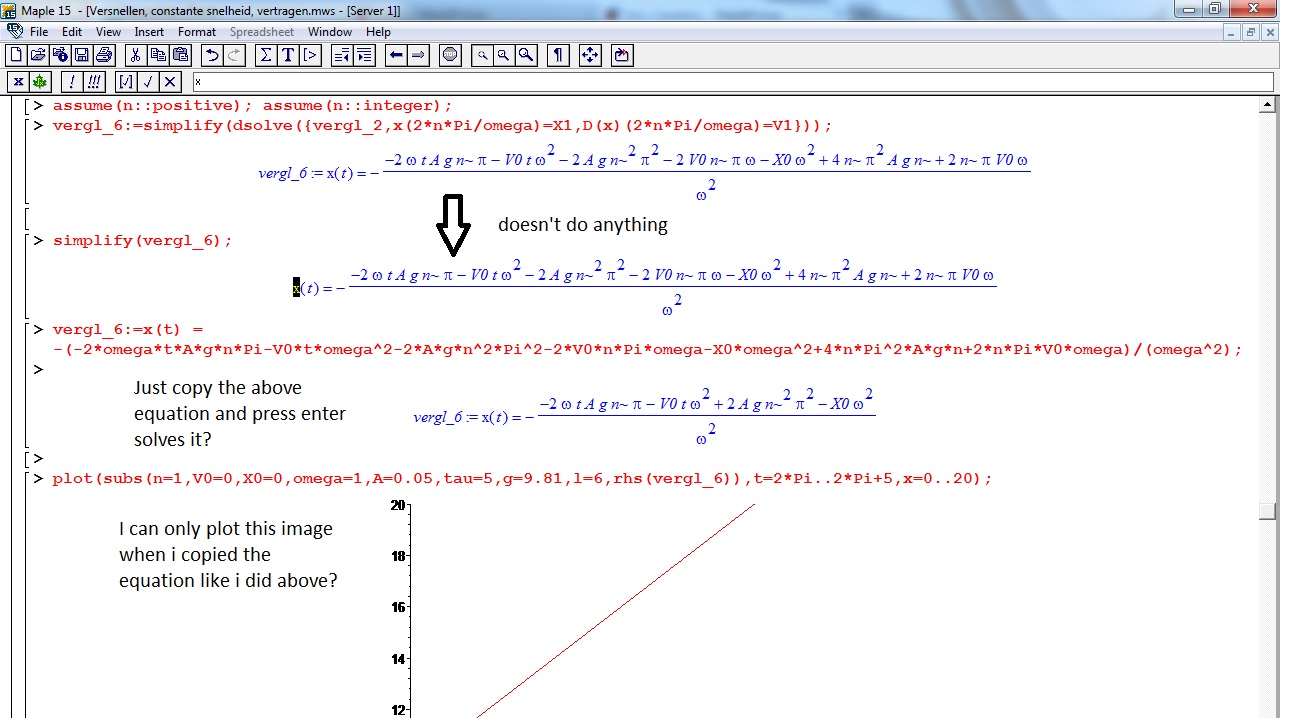This screenshot has height=718, width=1290.
Task: Open the File menu
Action: (x=39, y=32)
